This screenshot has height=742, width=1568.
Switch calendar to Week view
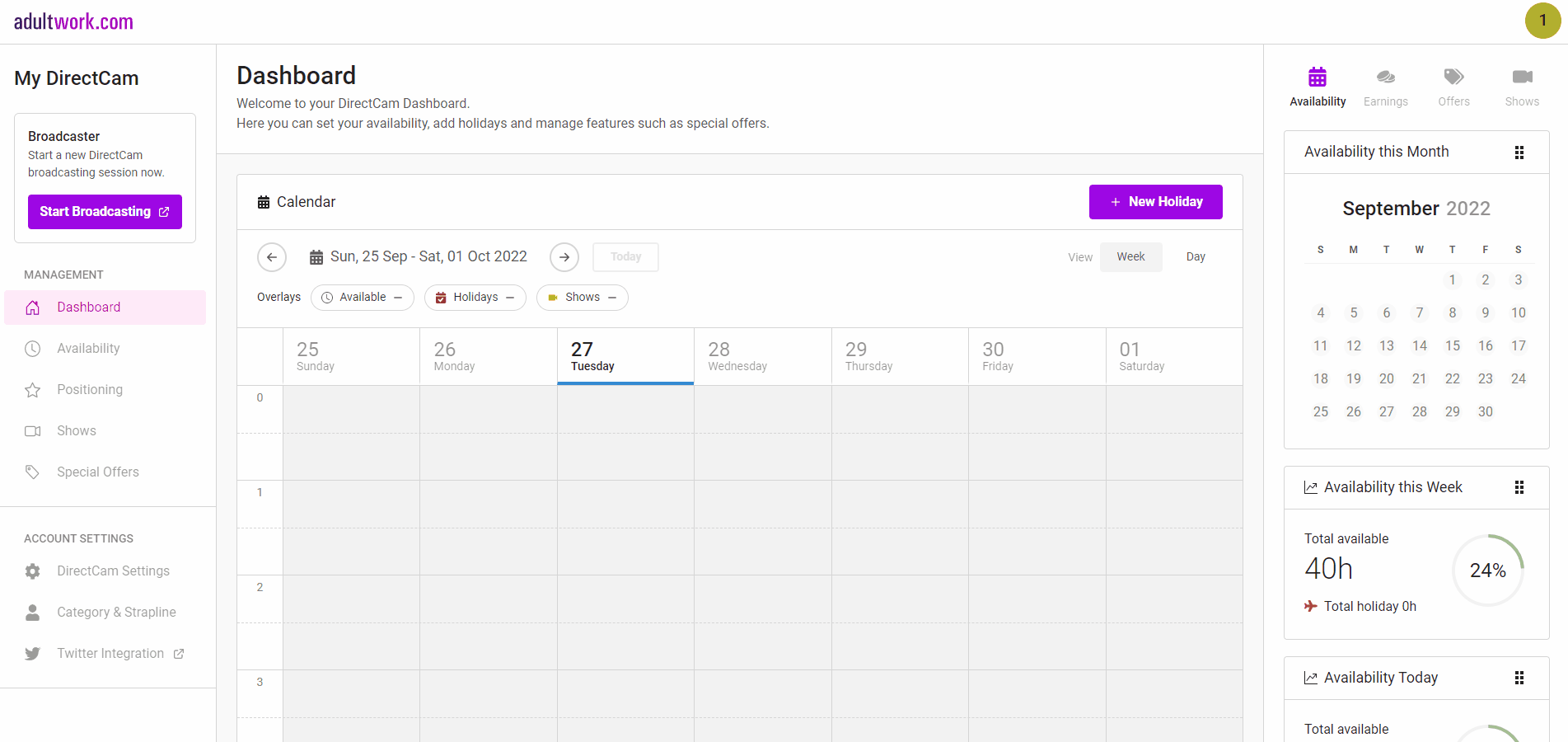pyautogui.click(x=1131, y=257)
